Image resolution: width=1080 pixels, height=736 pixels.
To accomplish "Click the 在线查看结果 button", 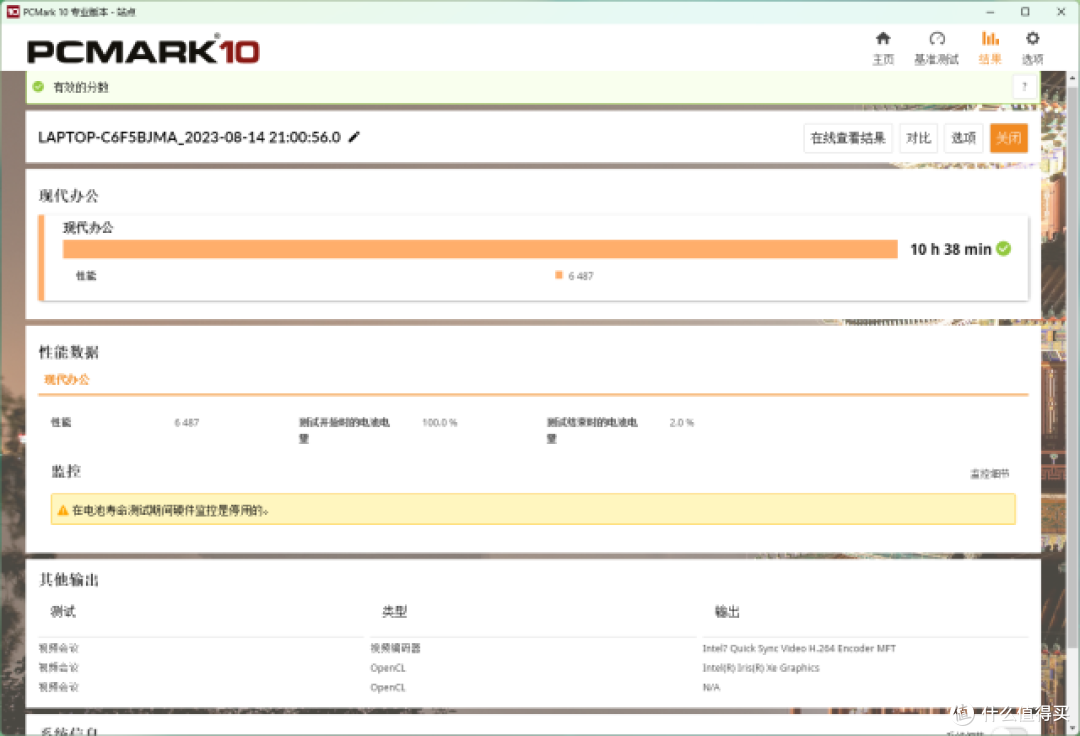I will click(848, 138).
